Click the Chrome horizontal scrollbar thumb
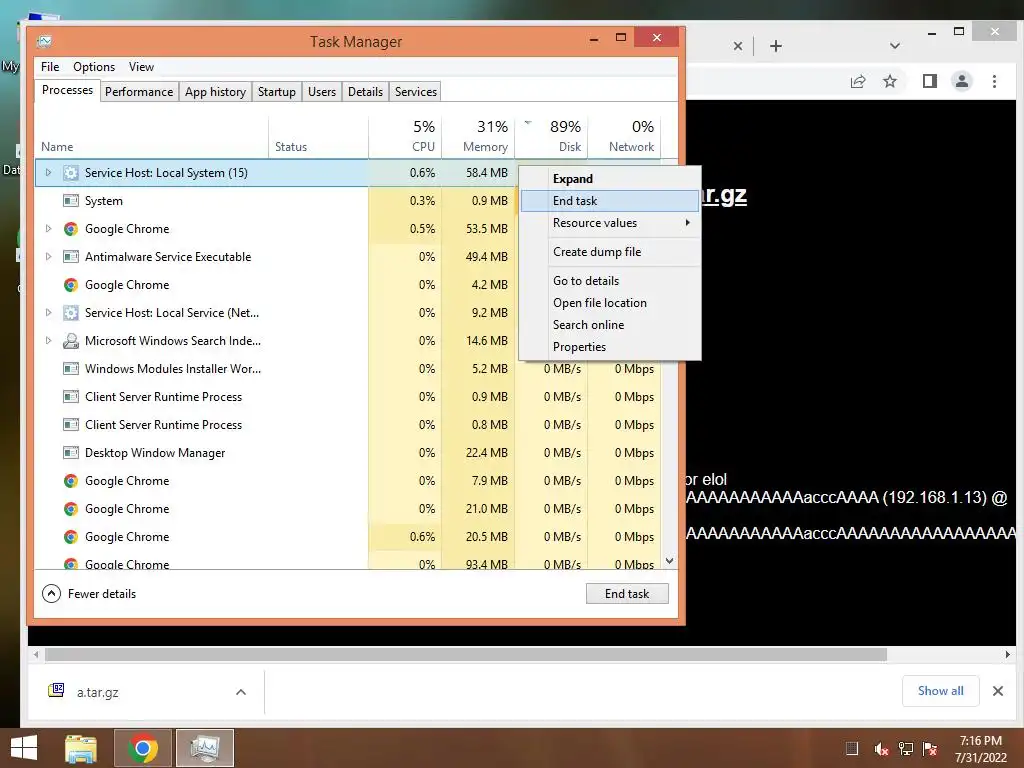This screenshot has height=768, width=1024. point(466,654)
